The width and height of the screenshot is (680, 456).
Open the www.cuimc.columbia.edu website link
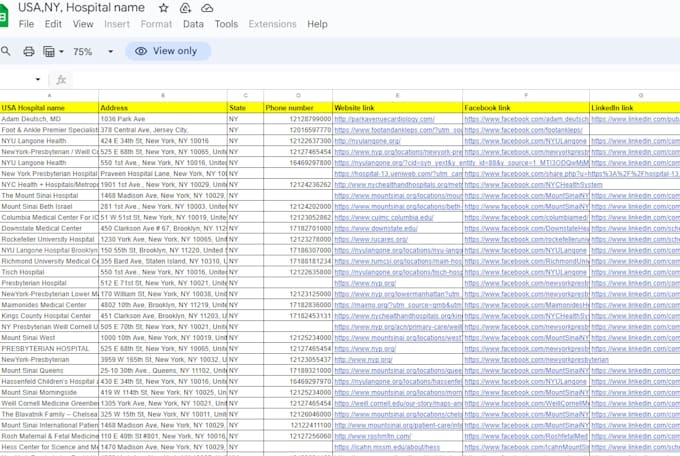tap(384, 217)
